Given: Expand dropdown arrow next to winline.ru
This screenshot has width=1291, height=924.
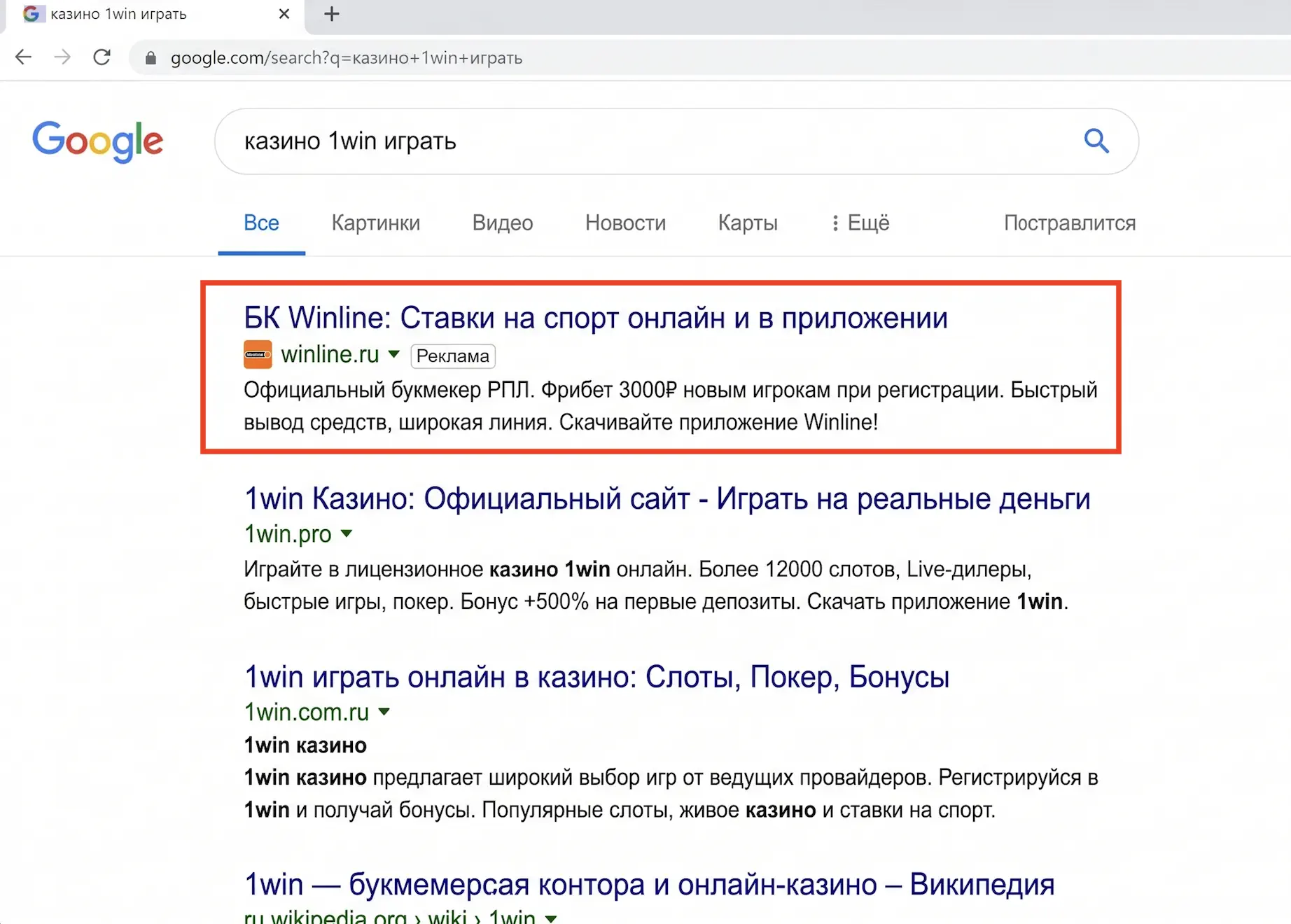Looking at the screenshot, I should pyautogui.click(x=394, y=354).
